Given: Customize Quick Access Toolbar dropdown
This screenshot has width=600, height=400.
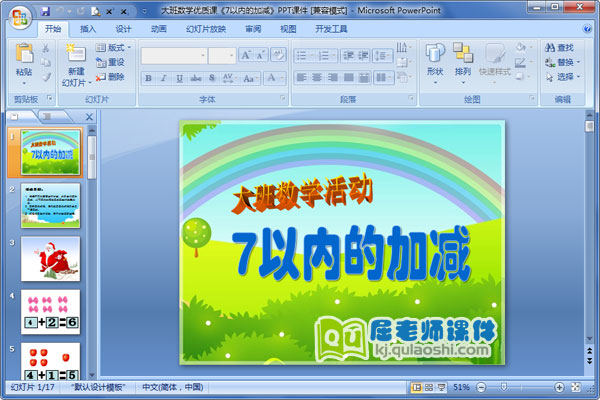Looking at the screenshot, I should point(144,11).
